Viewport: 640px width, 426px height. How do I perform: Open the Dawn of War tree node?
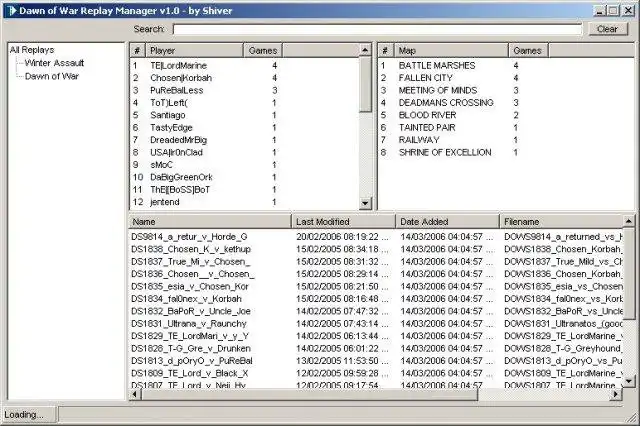tap(52, 76)
